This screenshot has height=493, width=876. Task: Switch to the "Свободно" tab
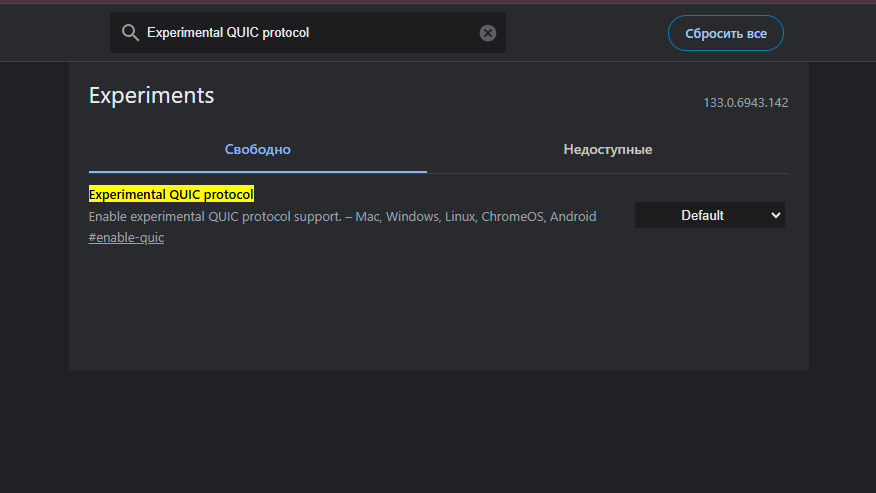(258, 149)
